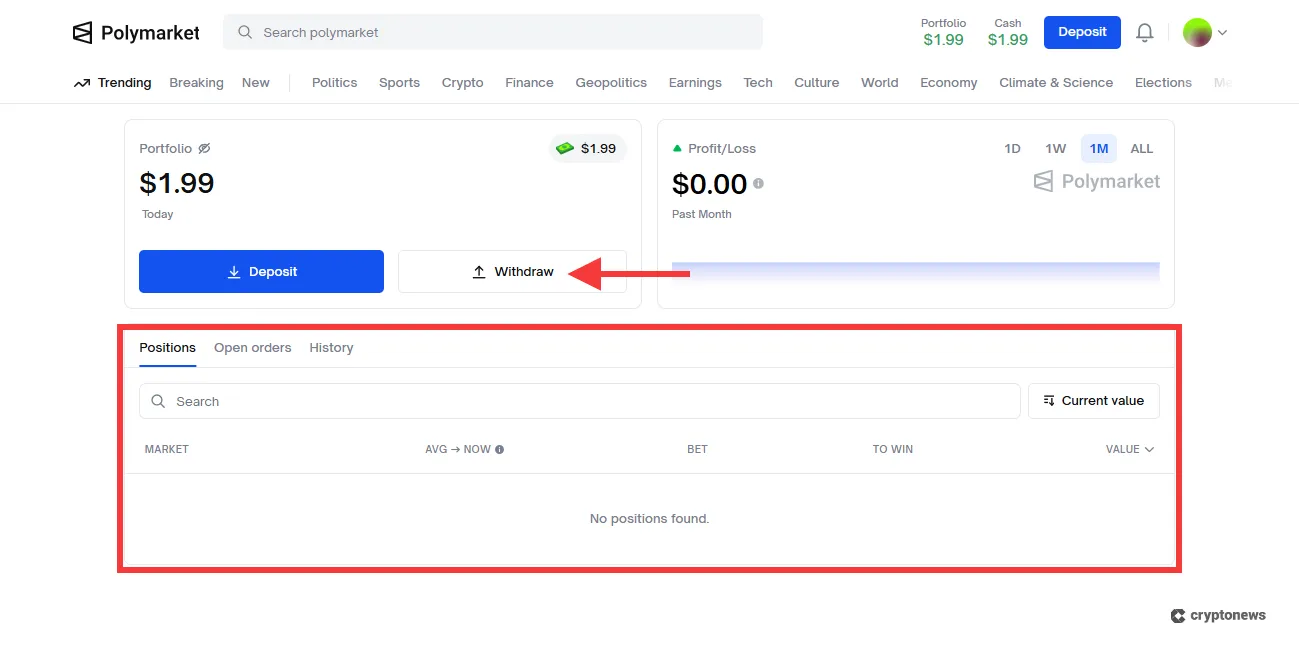1299x653 pixels.
Task: Switch Profit/Loss view to ALL
Action: 1142,148
